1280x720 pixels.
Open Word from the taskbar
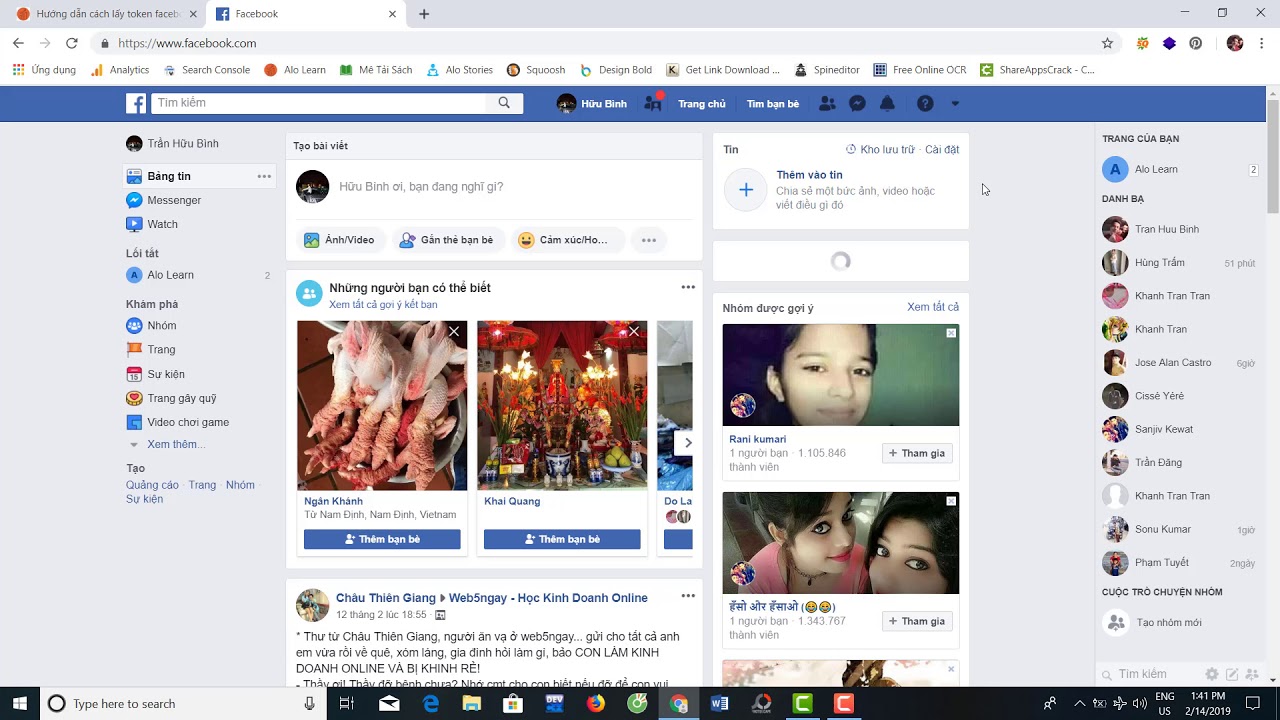point(719,704)
